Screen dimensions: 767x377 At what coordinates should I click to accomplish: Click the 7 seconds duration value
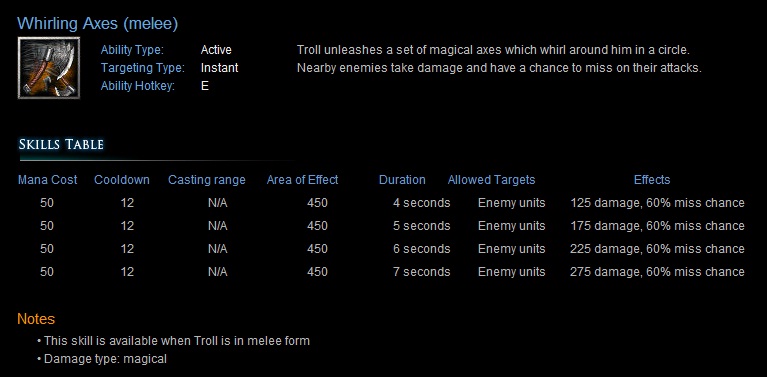(x=422, y=272)
